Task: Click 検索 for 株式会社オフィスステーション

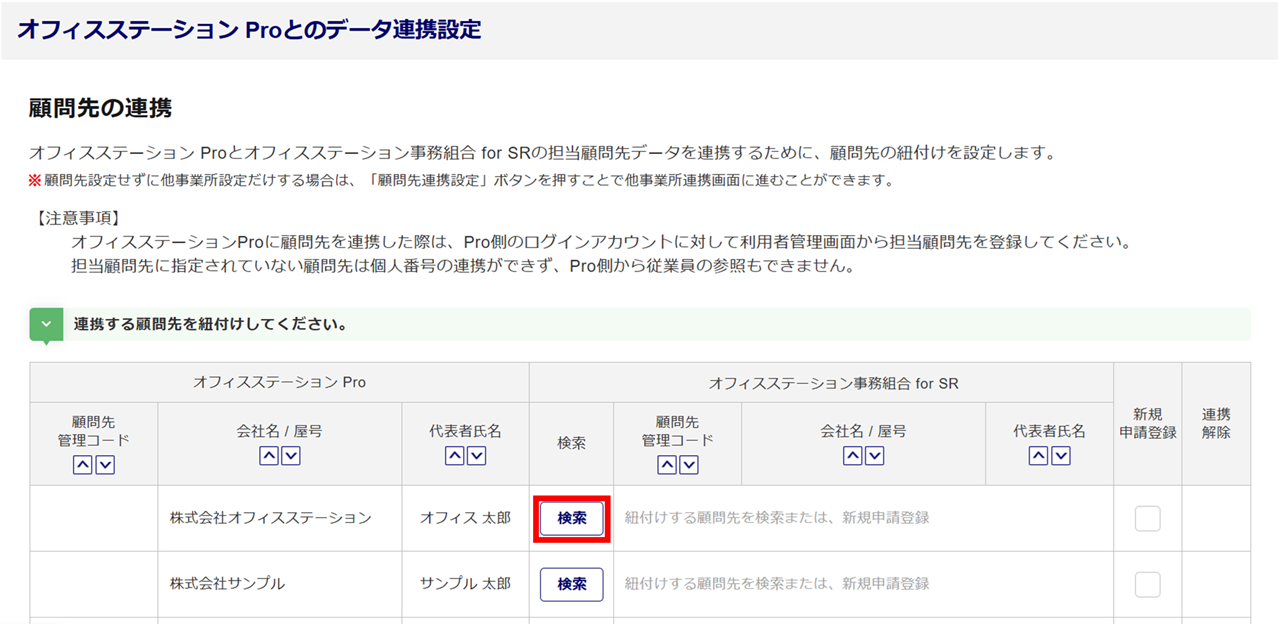Action: (x=572, y=518)
